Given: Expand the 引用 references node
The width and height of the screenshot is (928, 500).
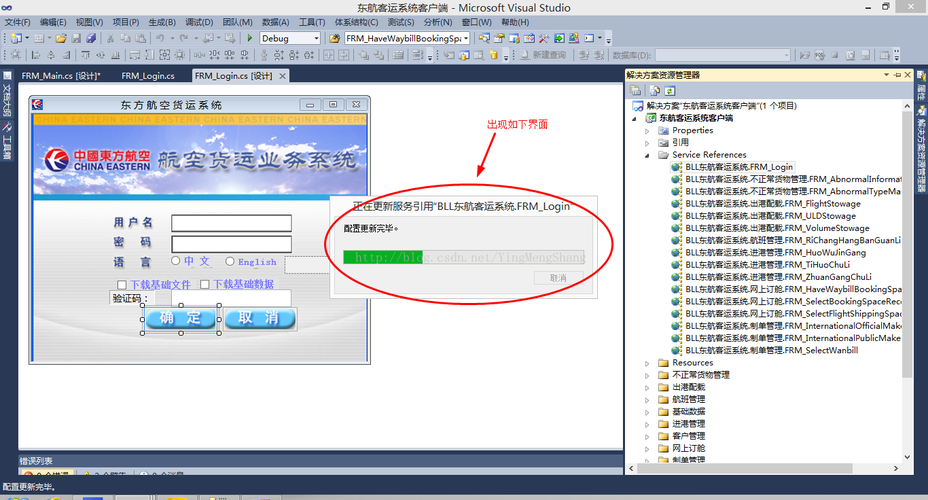Looking at the screenshot, I should 647,143.
